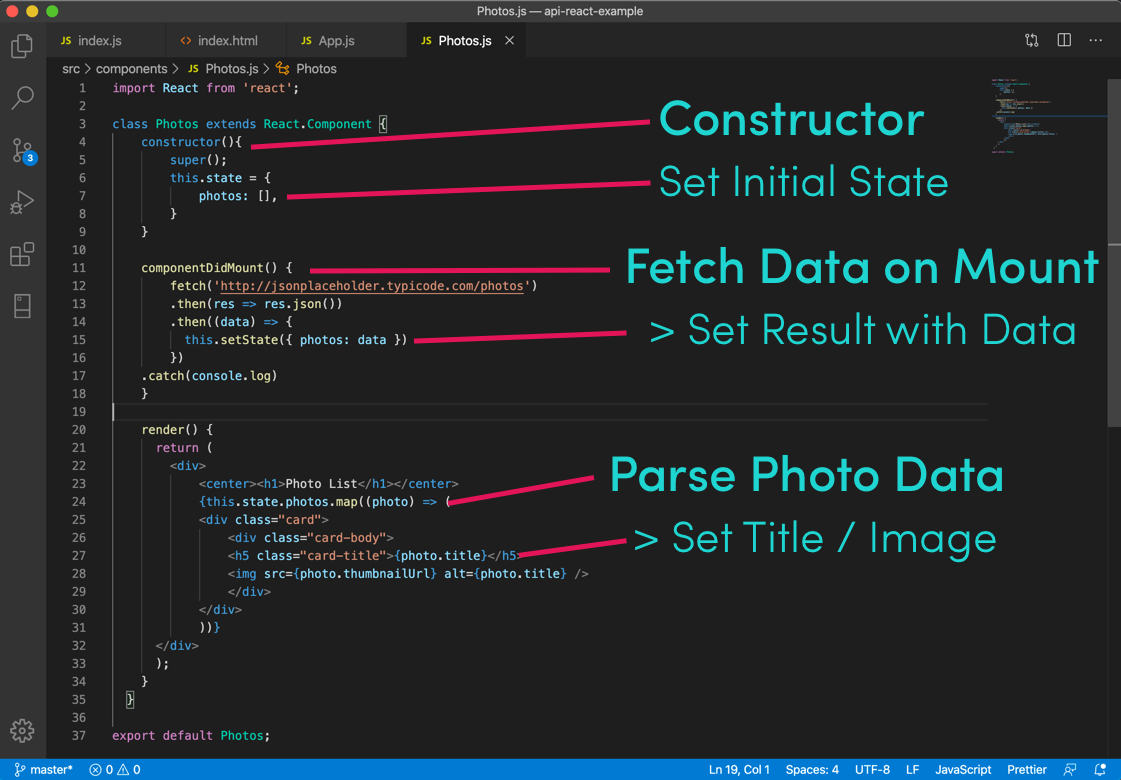
Task: Open the Extensions marketplace view
Action: pos(22,254)
